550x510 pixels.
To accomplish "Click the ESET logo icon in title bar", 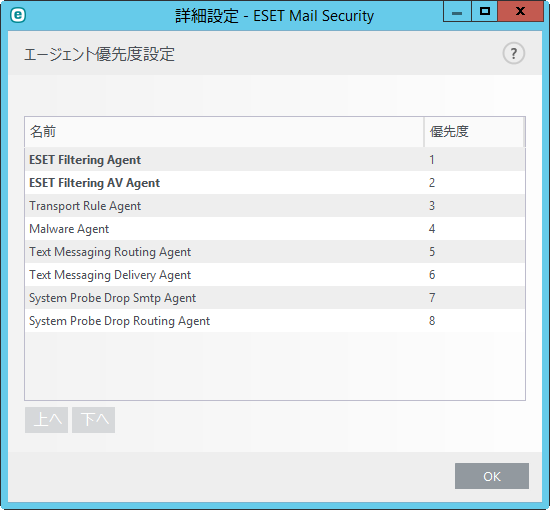I will (x=18, y=15).
